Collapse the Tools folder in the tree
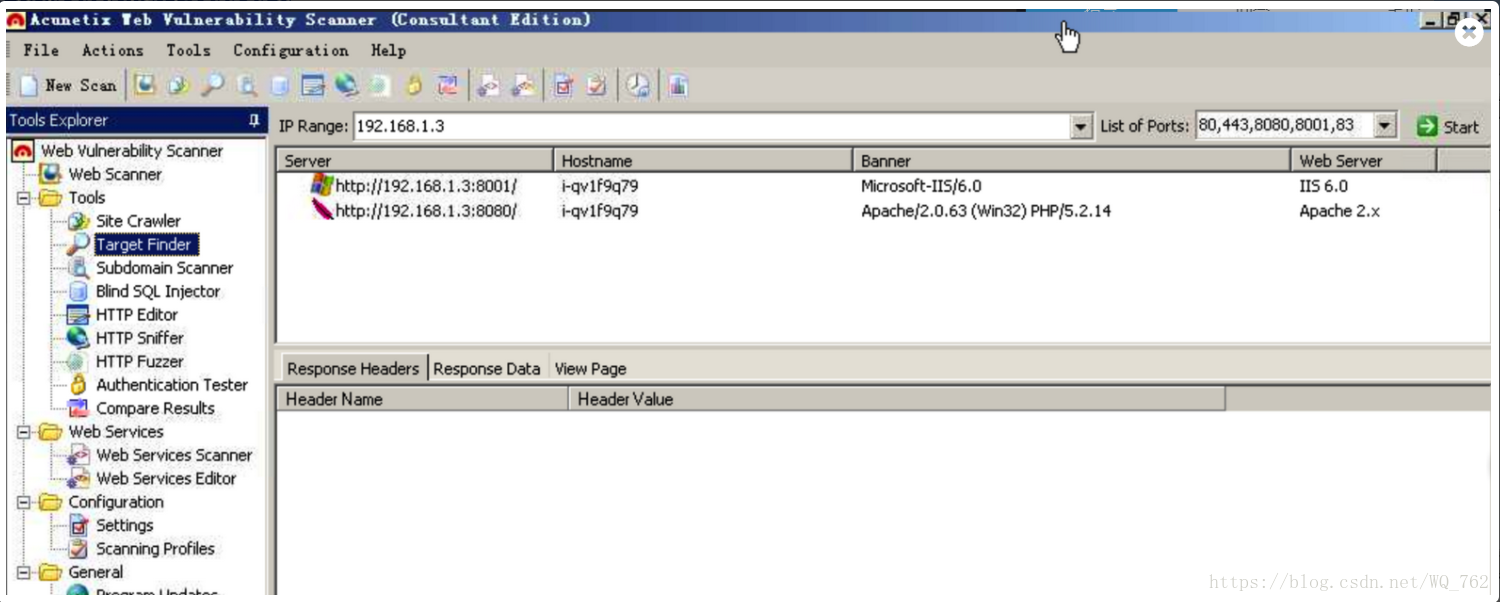This screenshot has width=1500, height=602. point(24,198)
